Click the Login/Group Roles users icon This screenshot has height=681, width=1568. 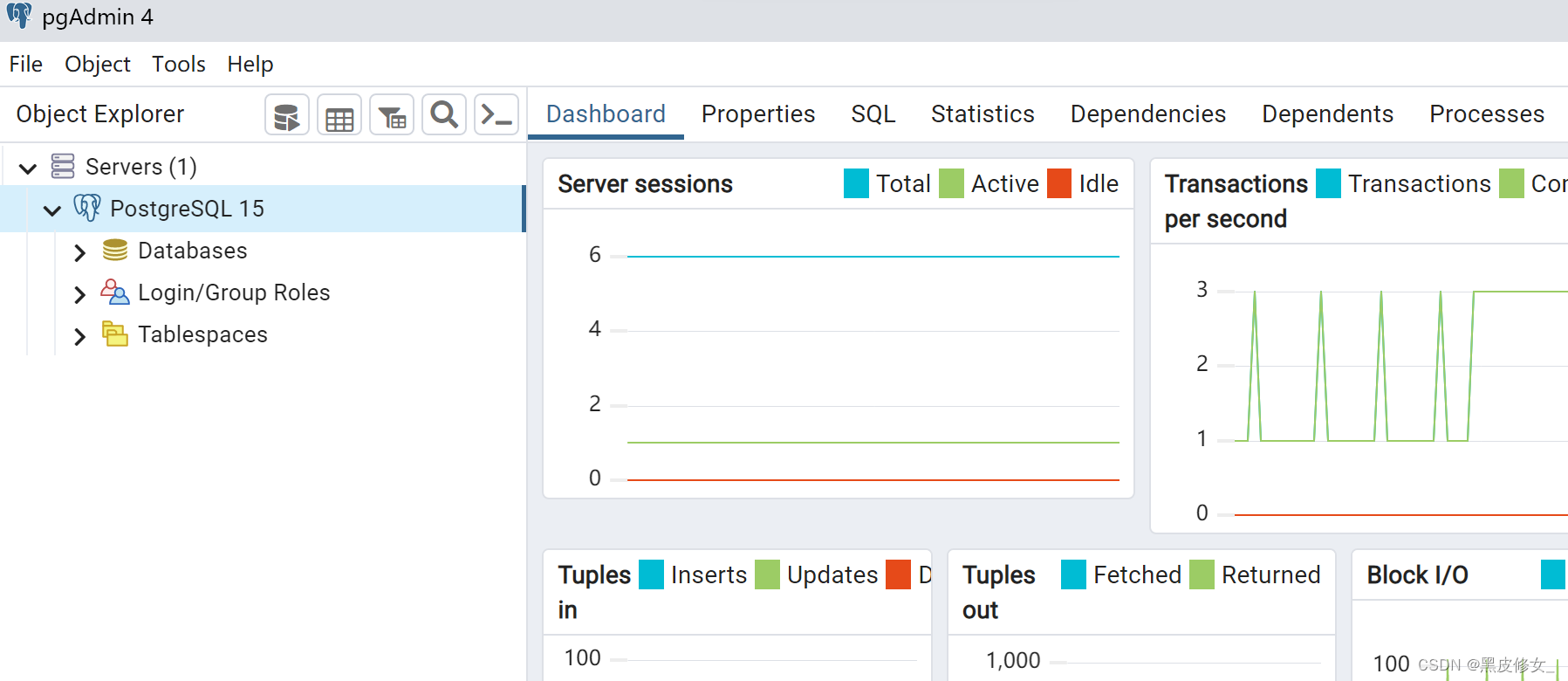[114, 292]
